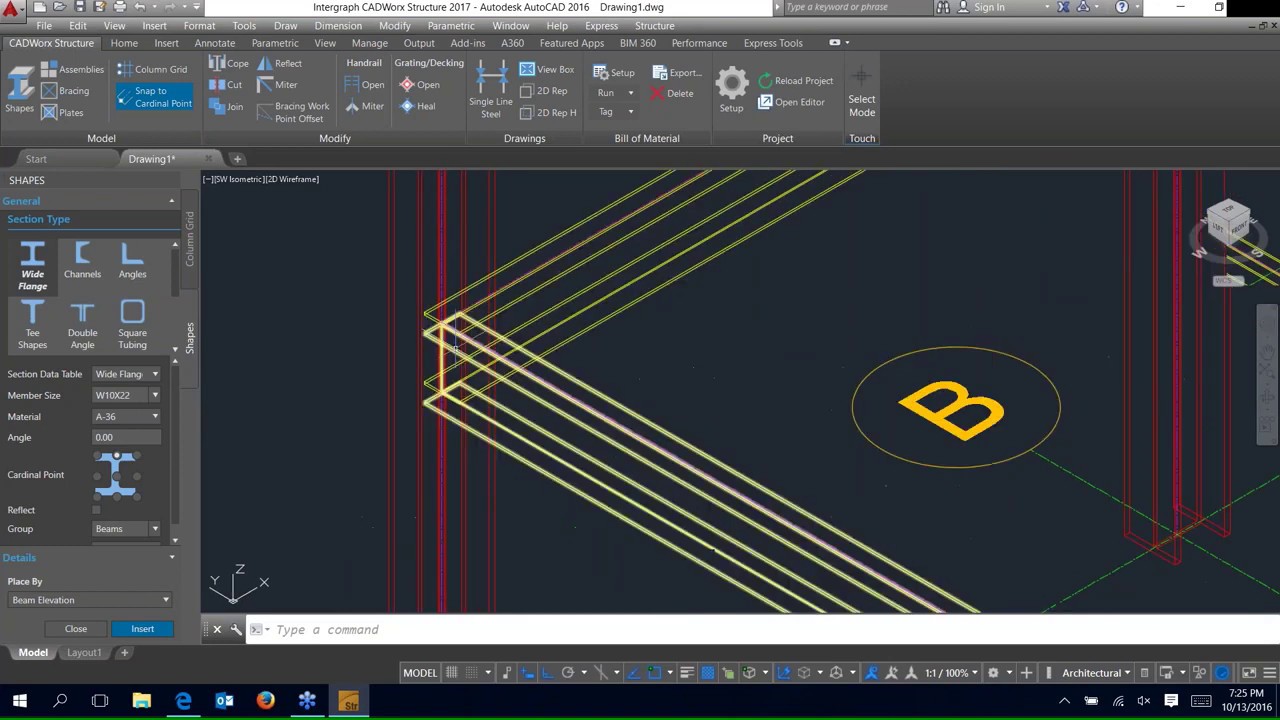Viewport: 1280px width, 720px height.
Task: Toggle grid display in status bar
Action: click(451, 673)
